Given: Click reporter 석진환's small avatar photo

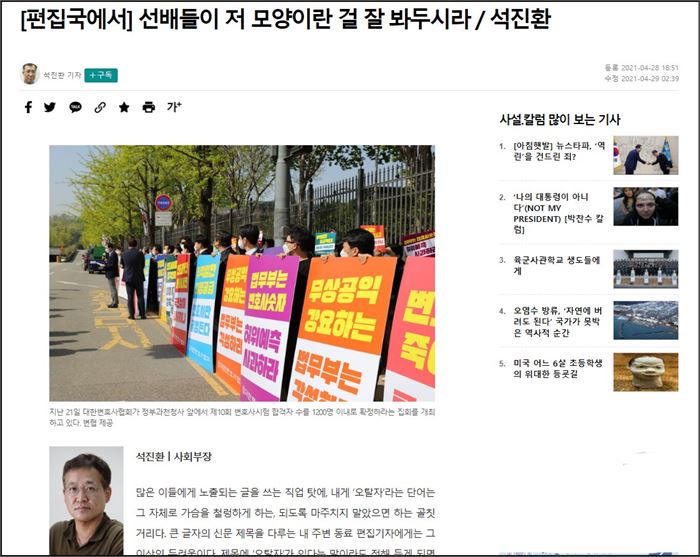Looking at the screenshot, I should 30,74.
